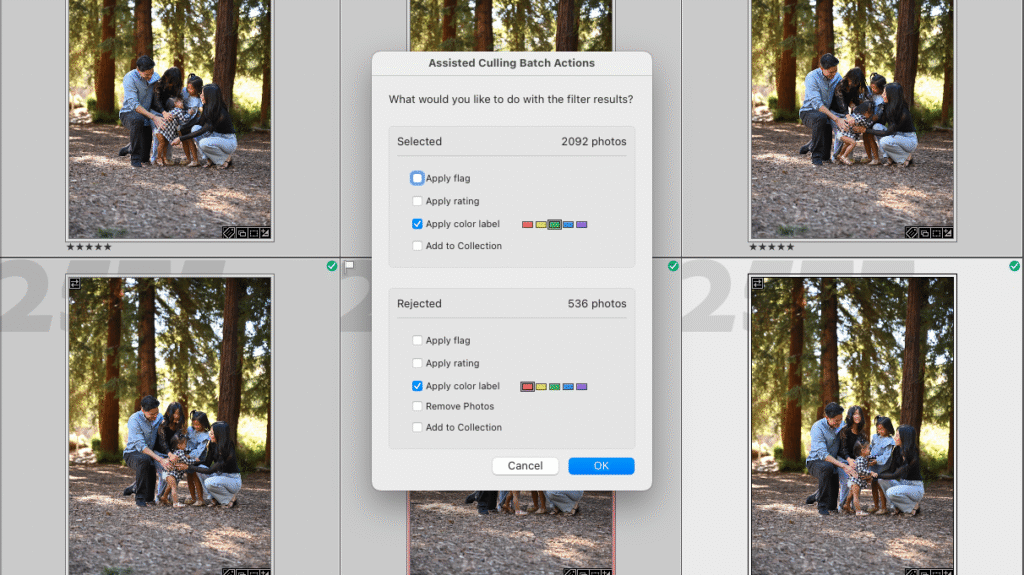Click develop adjustments badge on top-left thumbnail
Image resolution: width=1024 pixels, height=575 pixels.
265,233
